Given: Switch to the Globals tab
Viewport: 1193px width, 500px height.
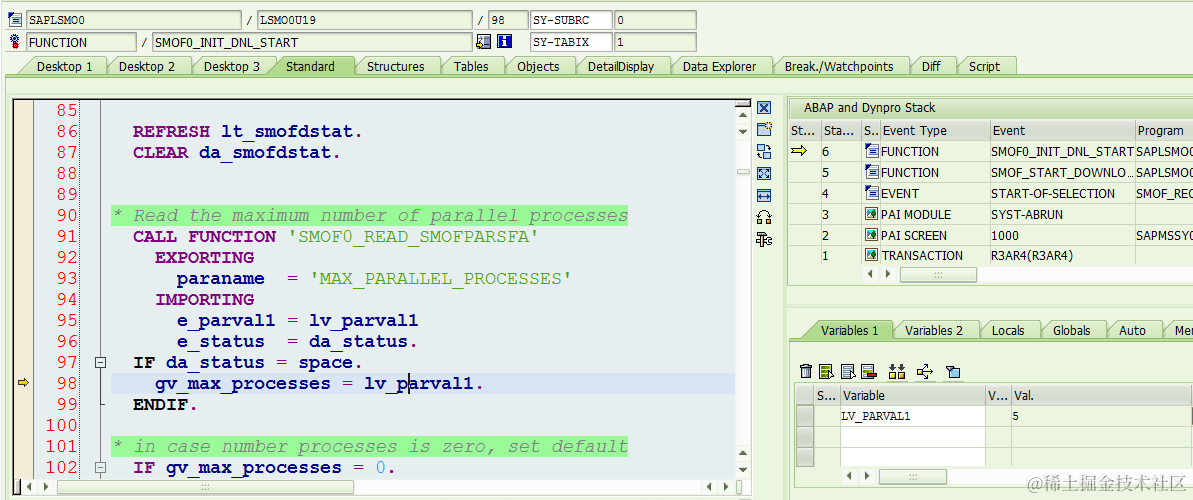Looking at the screenshot, I should click(x=1071, y=330).
